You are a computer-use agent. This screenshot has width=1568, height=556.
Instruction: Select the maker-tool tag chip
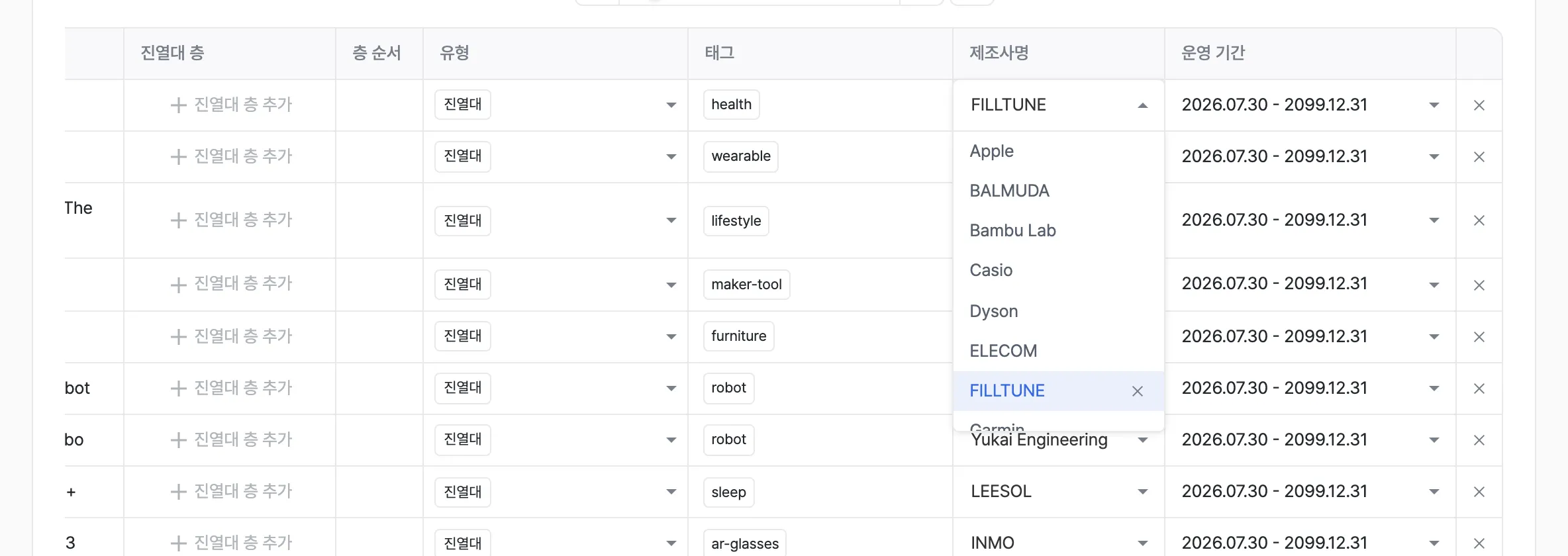click(746, 285)
